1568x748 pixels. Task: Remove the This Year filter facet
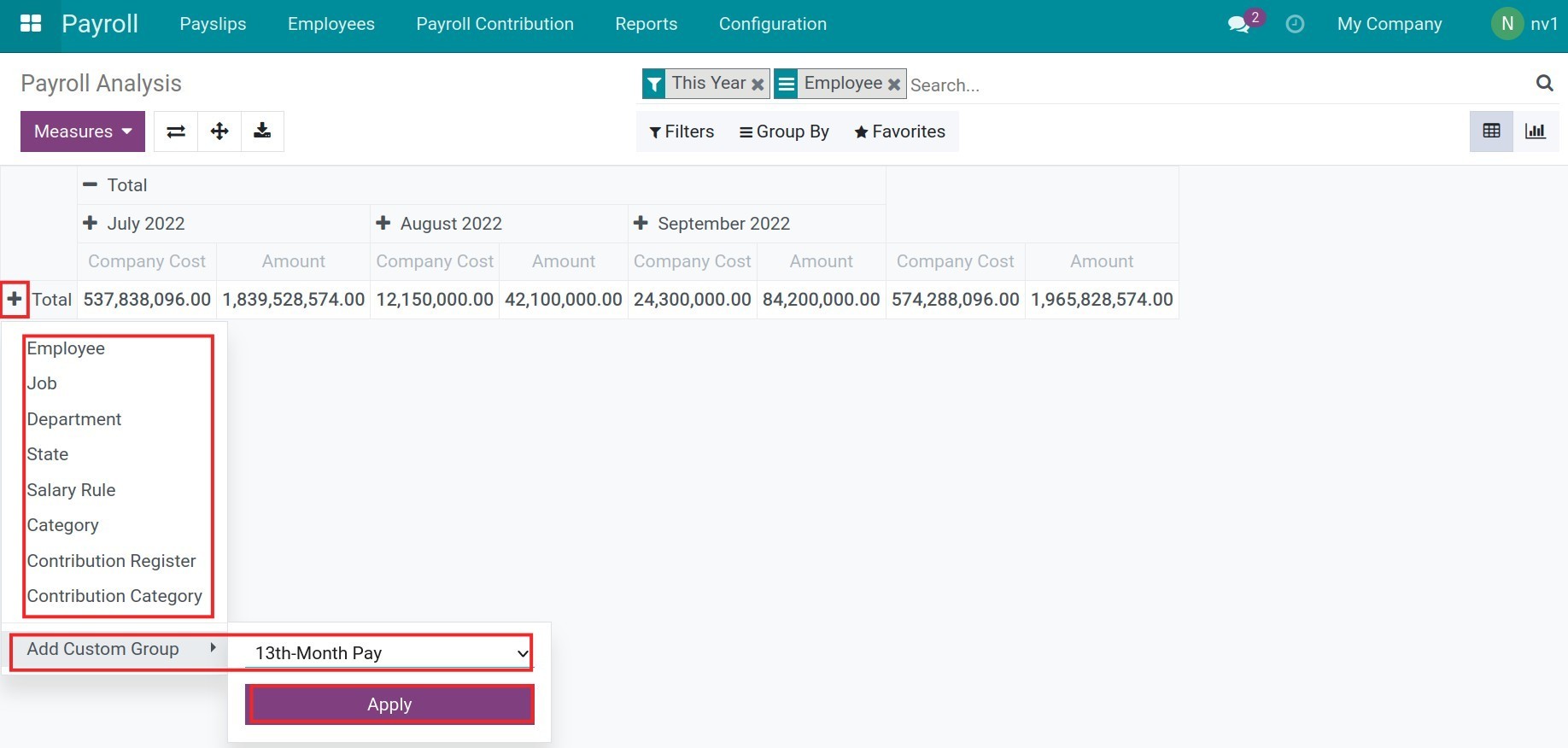pos(758,84)
